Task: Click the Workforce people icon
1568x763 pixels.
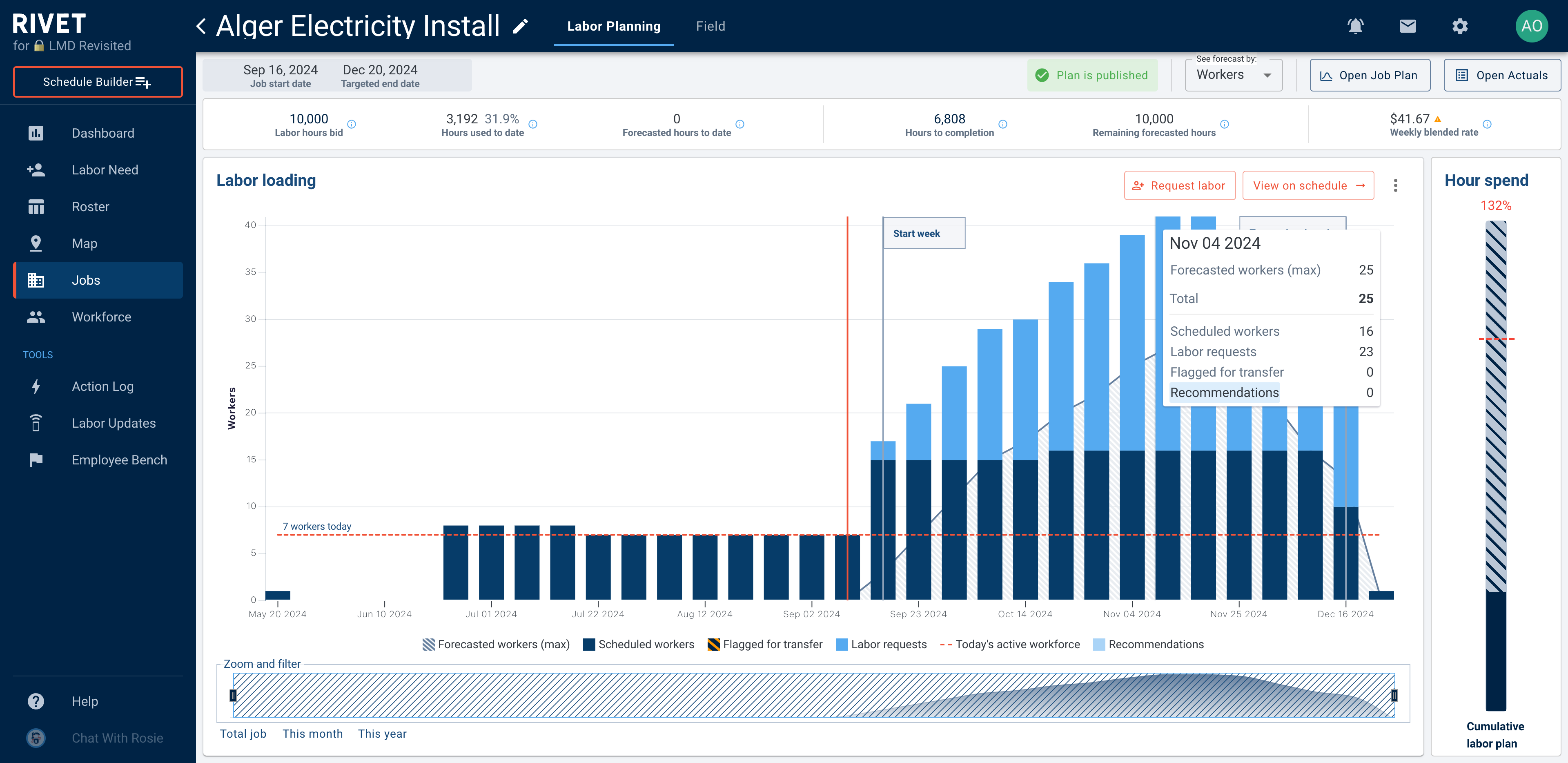Action: (36, 317)
